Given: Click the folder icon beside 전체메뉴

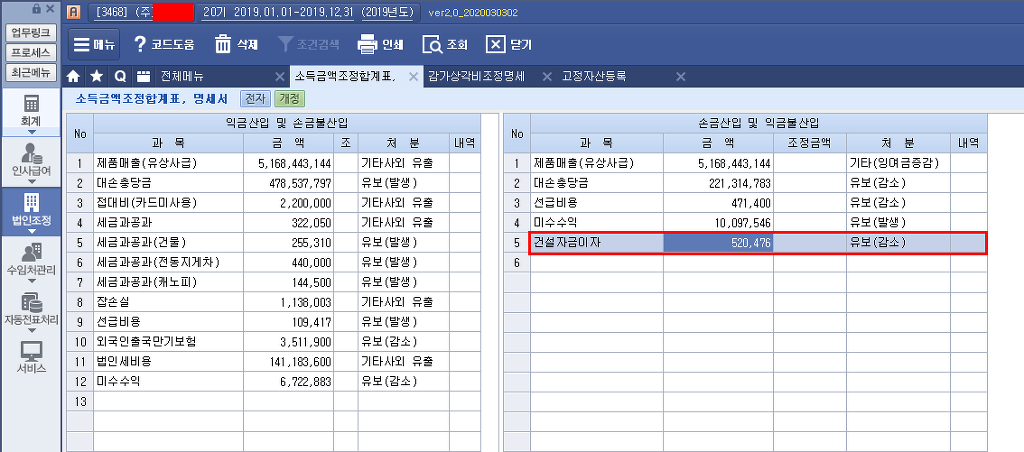Looking at the screenshot, I should (x=143, y=76).
